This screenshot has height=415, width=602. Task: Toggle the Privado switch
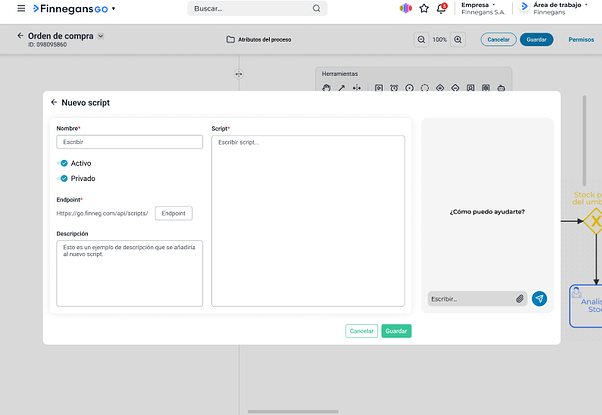(63, 179)
